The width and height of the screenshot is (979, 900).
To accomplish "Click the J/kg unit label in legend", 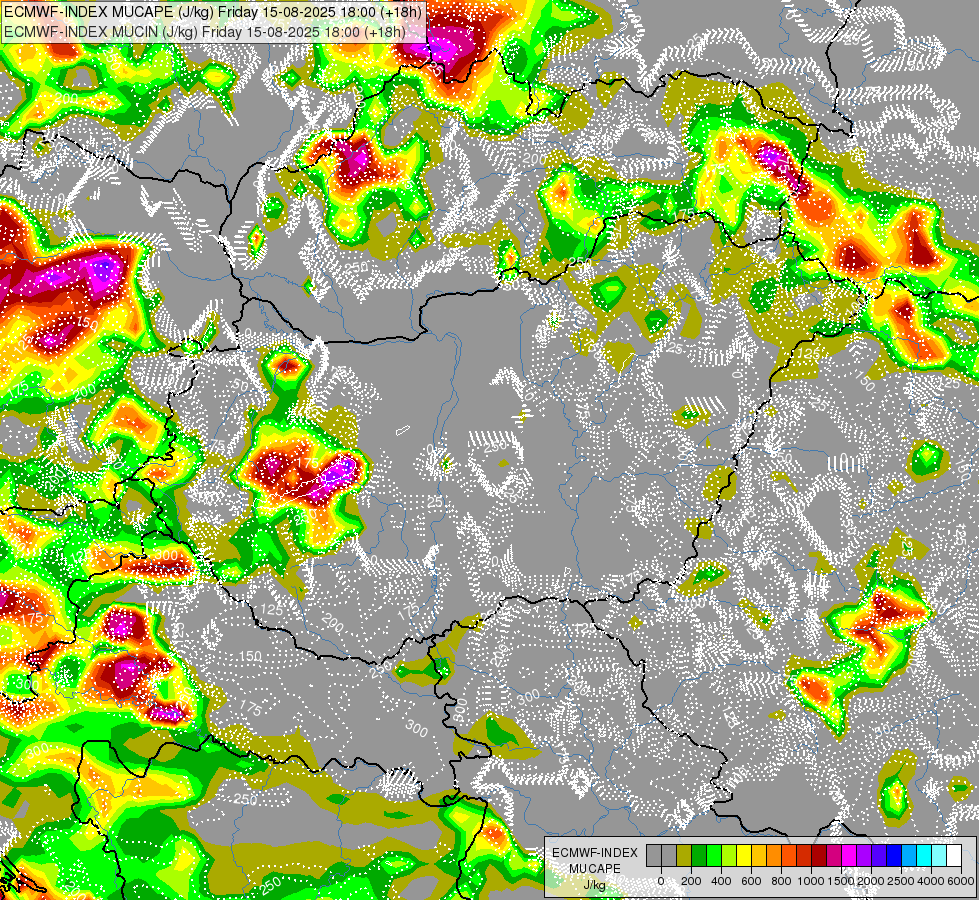I will tap(594, 886).
